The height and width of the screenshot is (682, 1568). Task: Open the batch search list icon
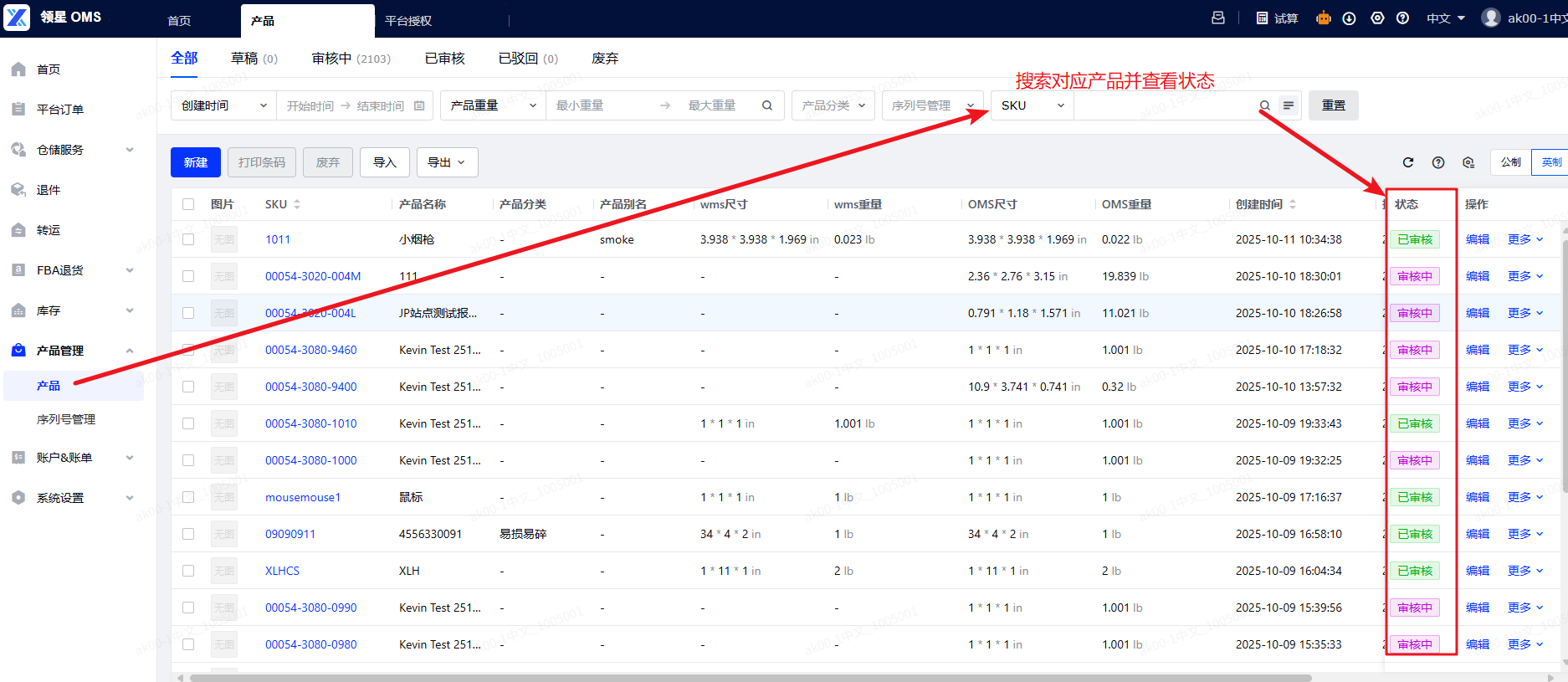point(1289,105)
